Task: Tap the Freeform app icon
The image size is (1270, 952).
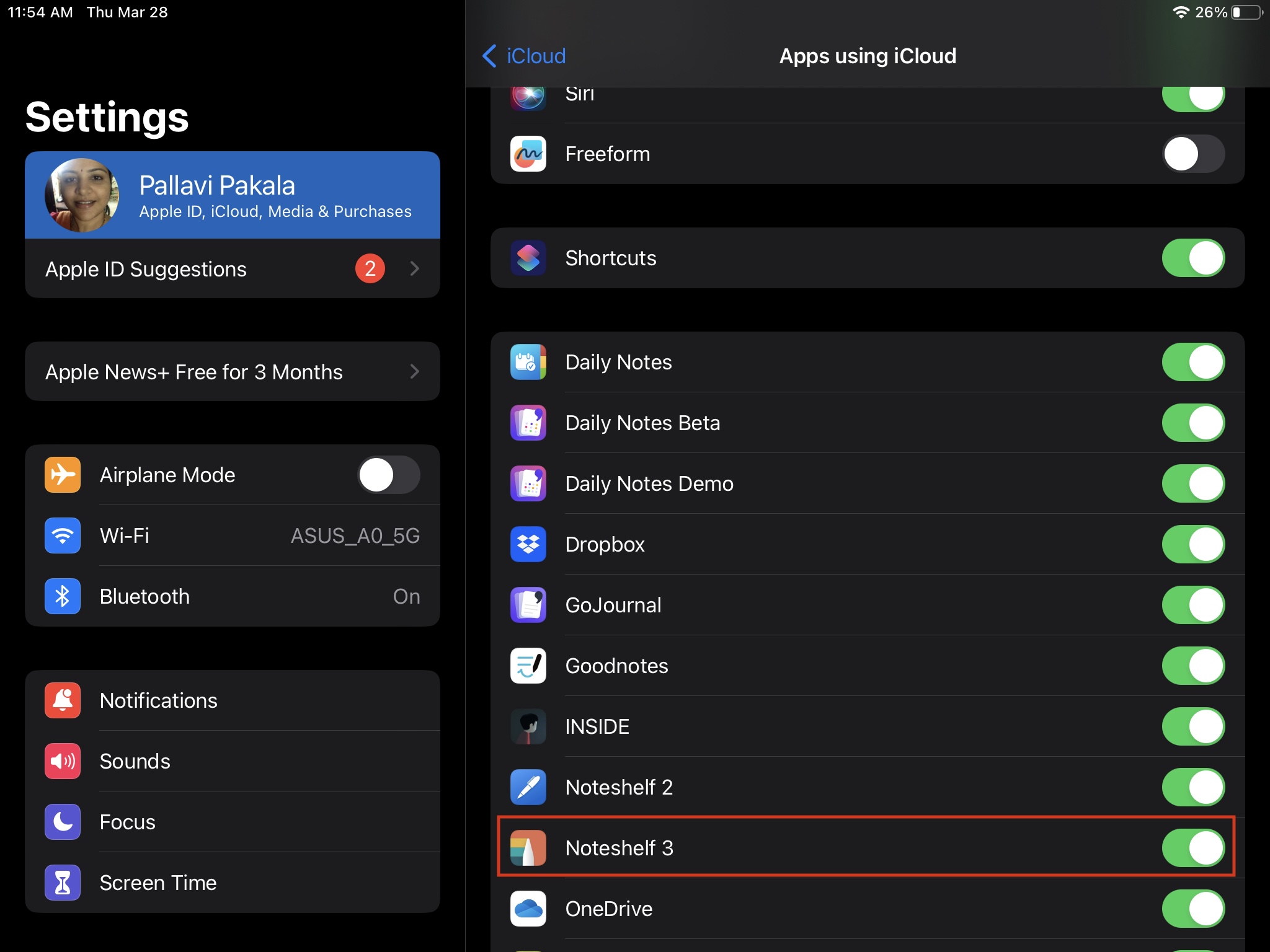Action: coord(528,154)
